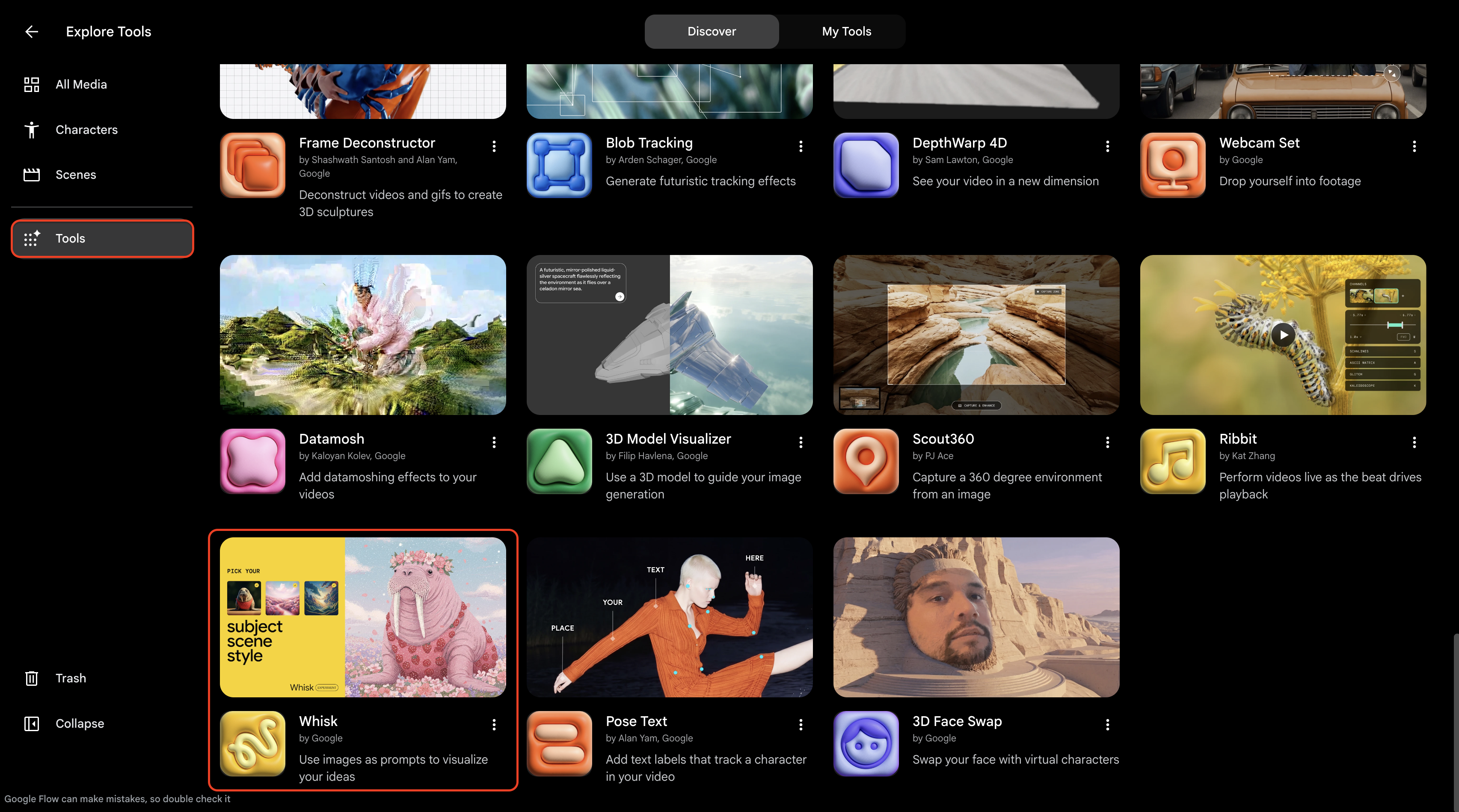The height and width of the screenshot is (812, 1459).
Task: Go to Characters section
Action: pyautogui.click(x=87, y=130)
